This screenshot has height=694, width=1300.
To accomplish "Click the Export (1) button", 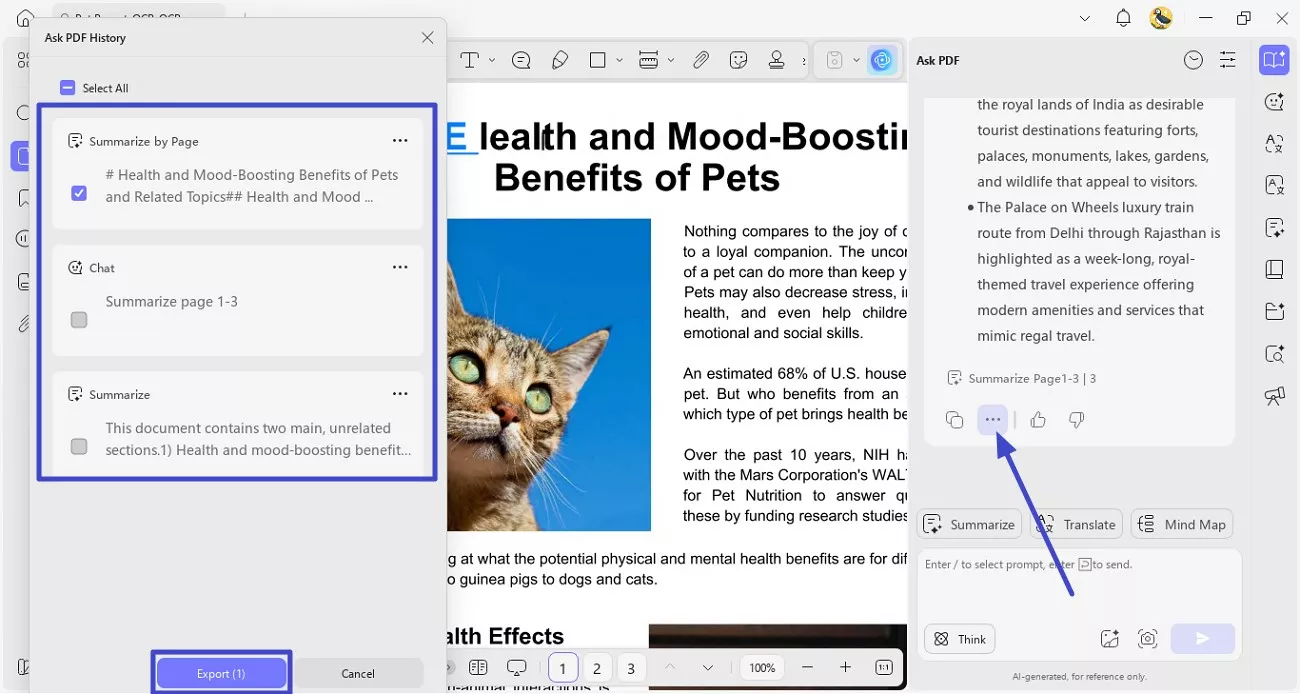I will pyautogui.click(x=221, y=673).
